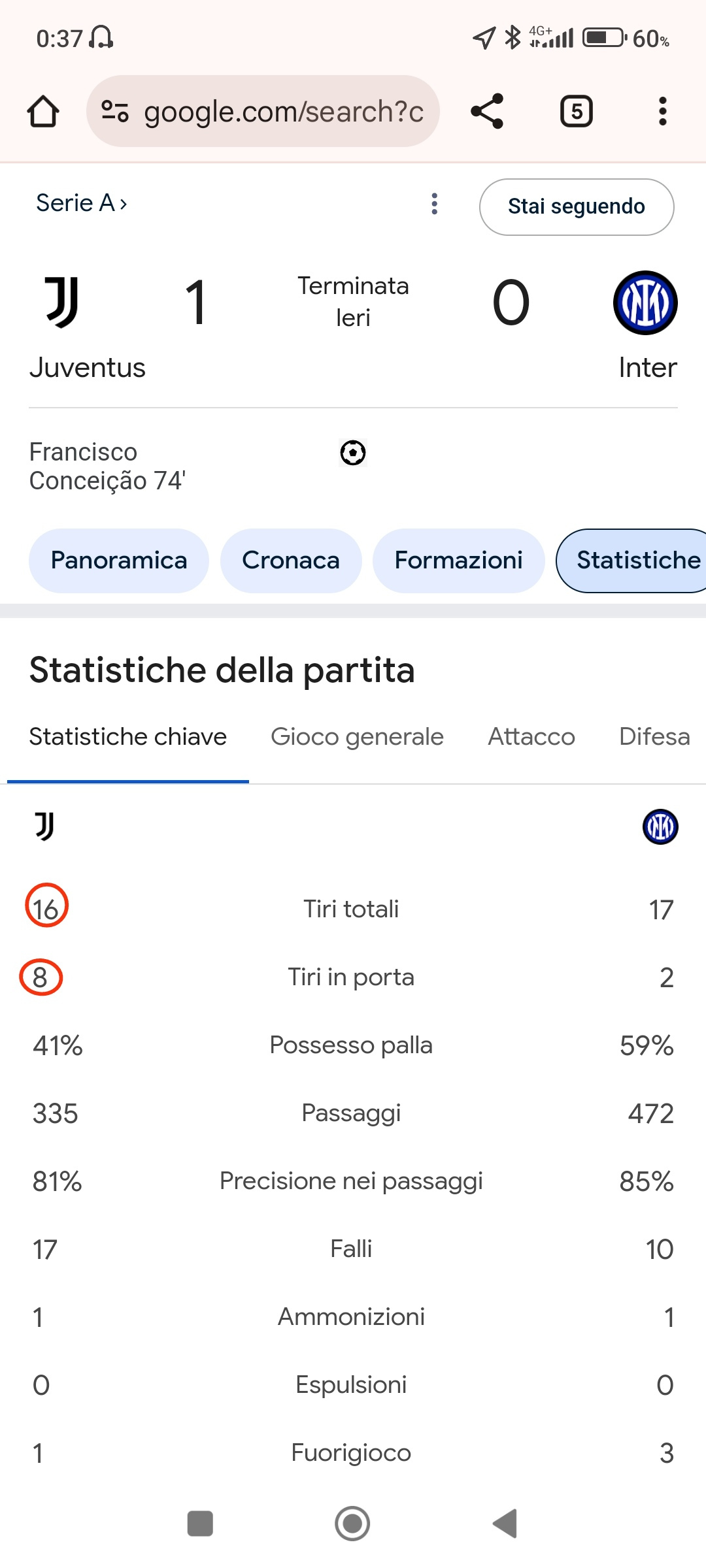706x1568 pixels.
Task: Open site settings icon in address bar
Action: point(115,111)
